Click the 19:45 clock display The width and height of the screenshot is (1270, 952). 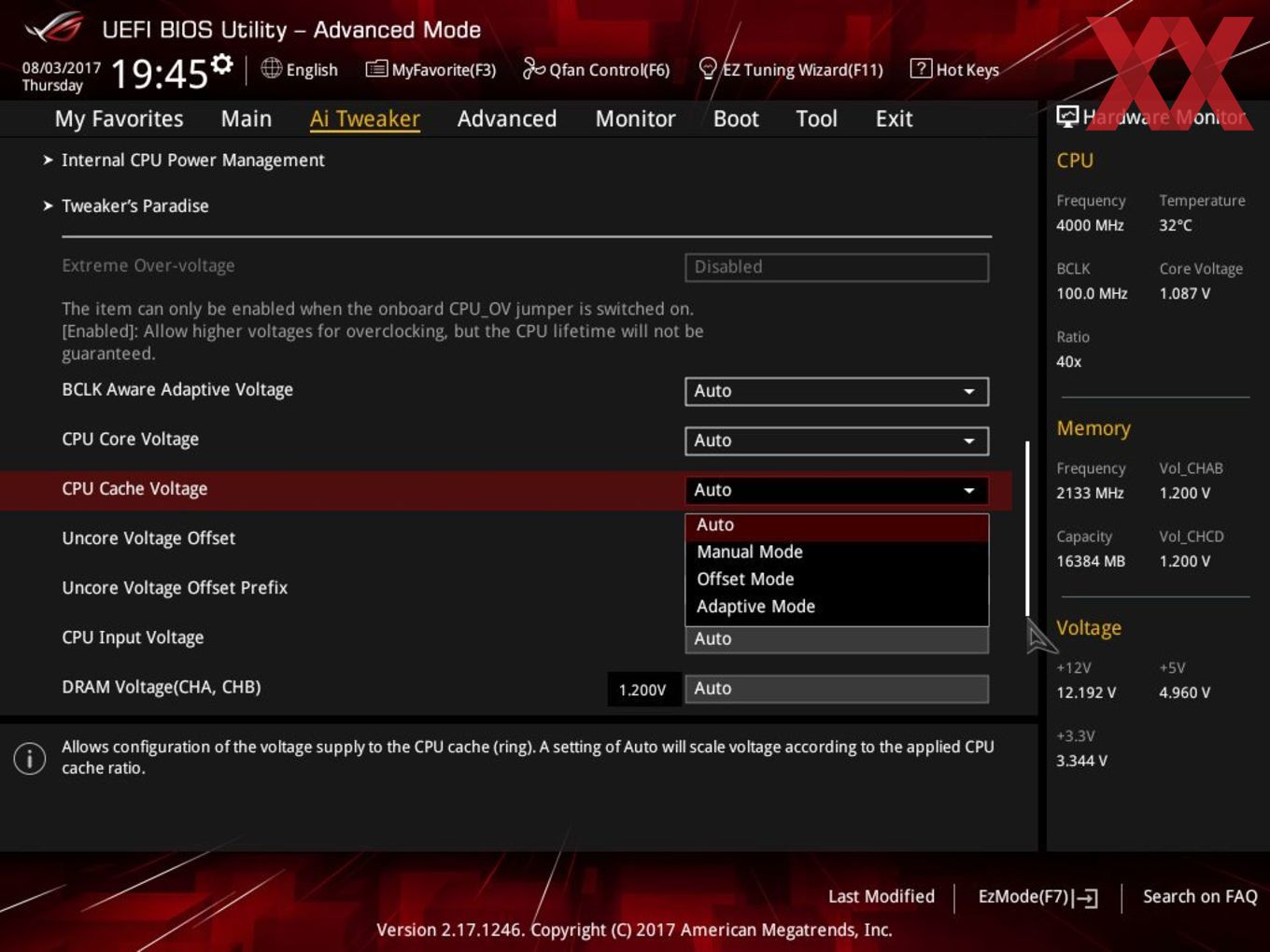pyautogui.click(x=159, y=73)
